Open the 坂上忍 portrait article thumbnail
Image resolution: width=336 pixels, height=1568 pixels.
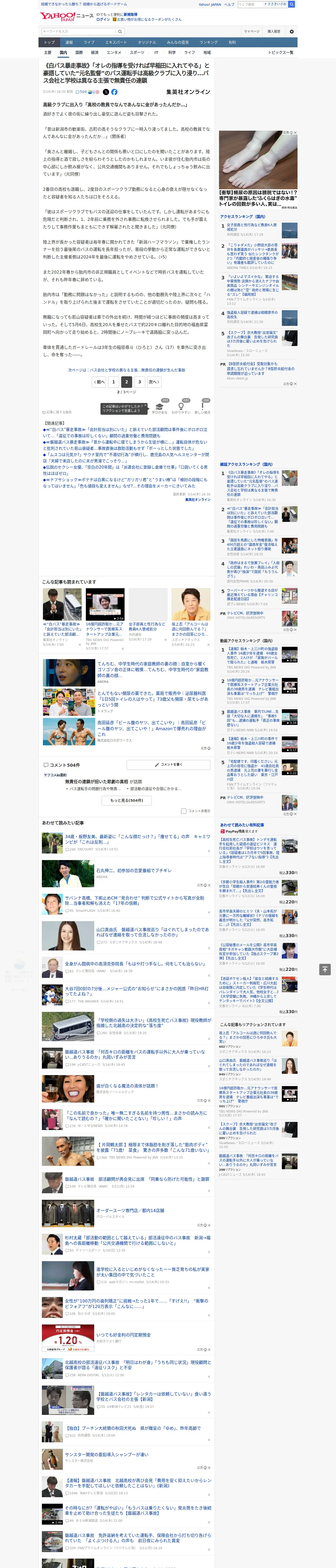[x=191, y=604]
